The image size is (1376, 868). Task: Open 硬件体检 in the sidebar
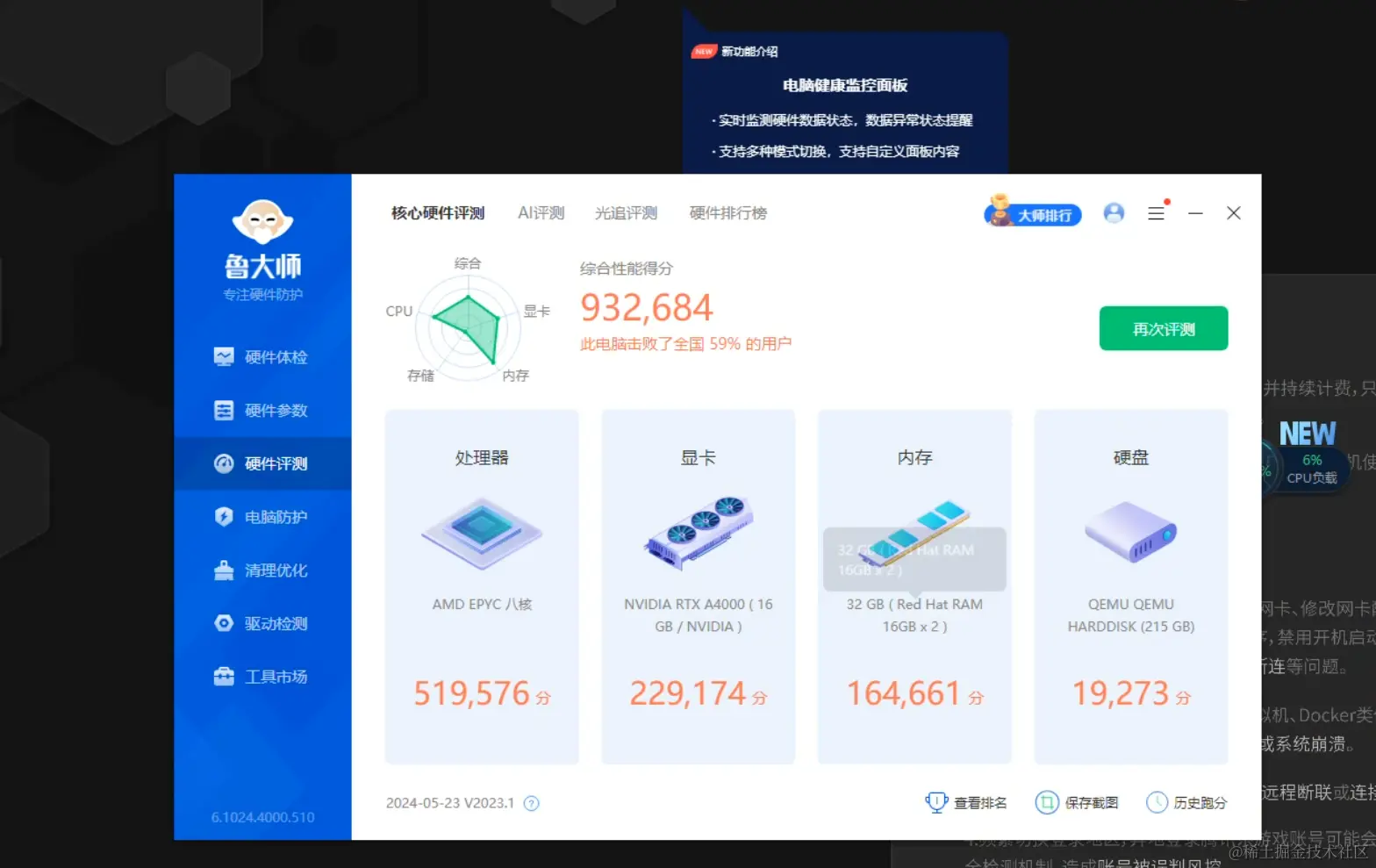click(262, 357)
